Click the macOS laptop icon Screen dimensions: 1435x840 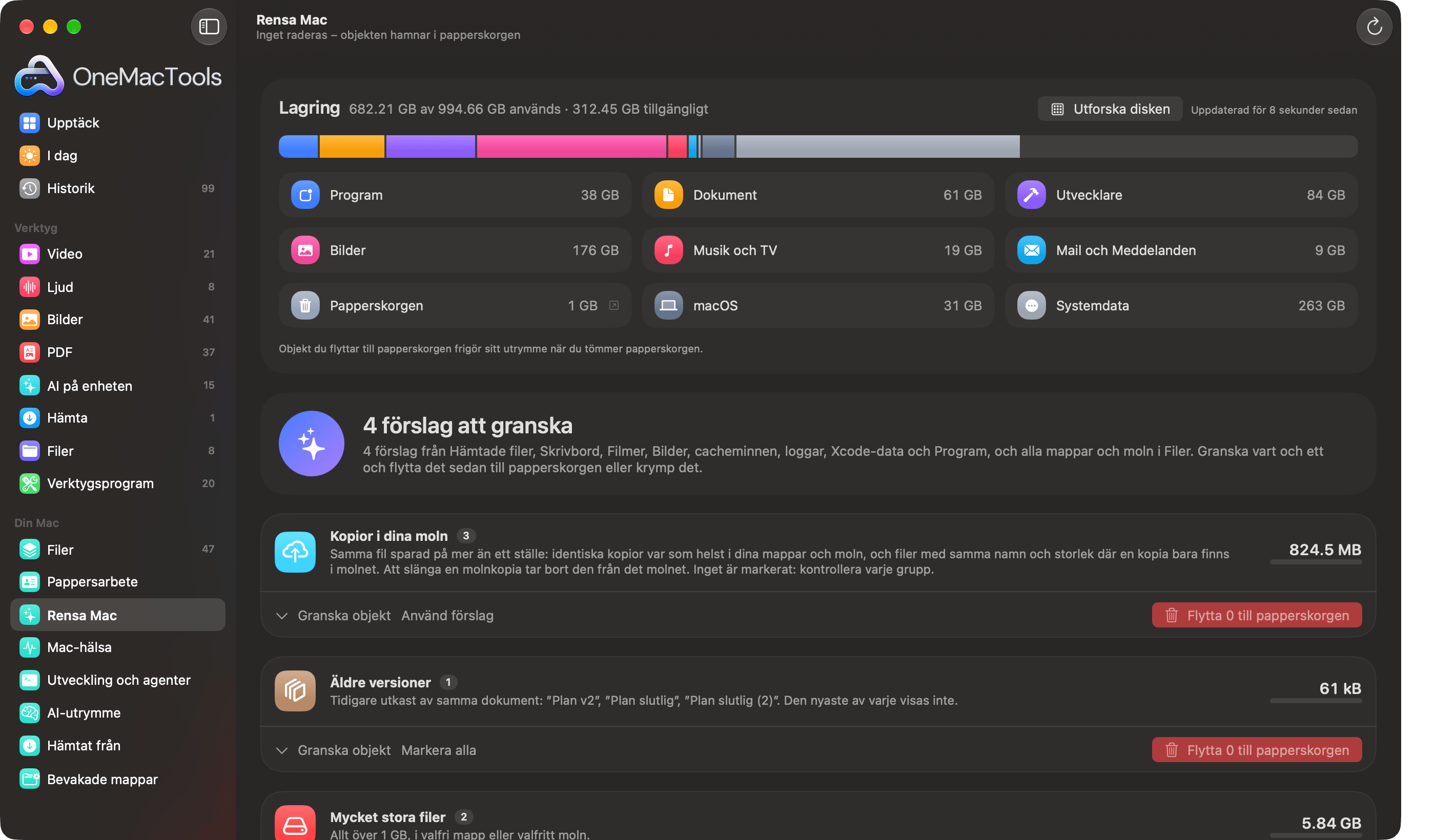[x=668, y=306]
